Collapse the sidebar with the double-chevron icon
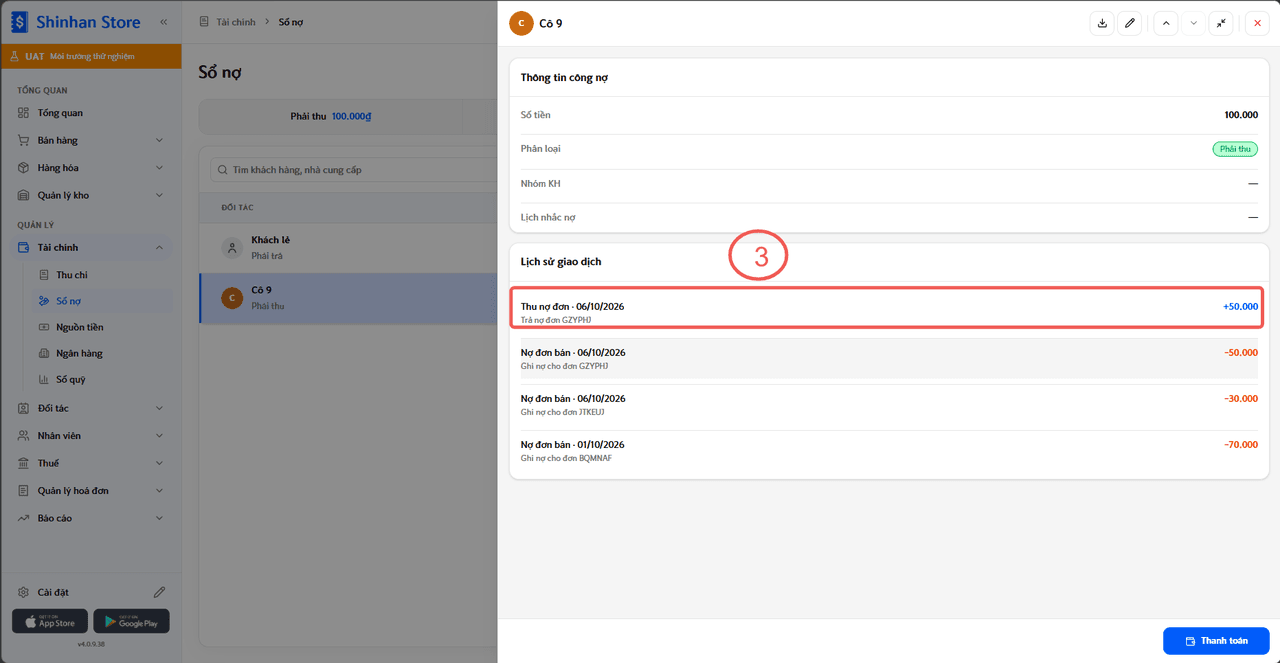This screenshot has height=663, width=1280. (x=164, y=22)
